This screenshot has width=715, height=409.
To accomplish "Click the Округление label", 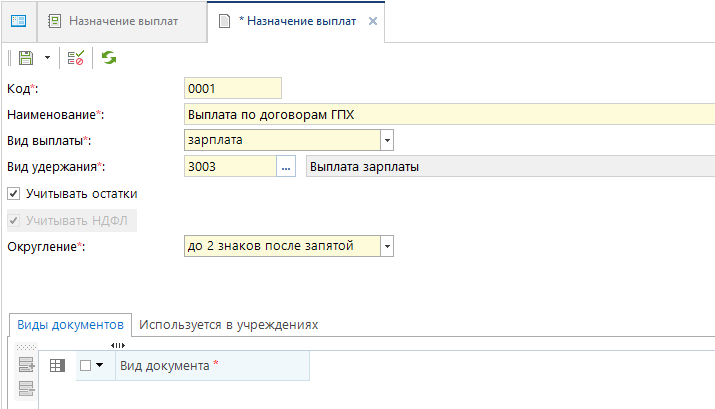I will pyautogui.click(x=46, y=247).
